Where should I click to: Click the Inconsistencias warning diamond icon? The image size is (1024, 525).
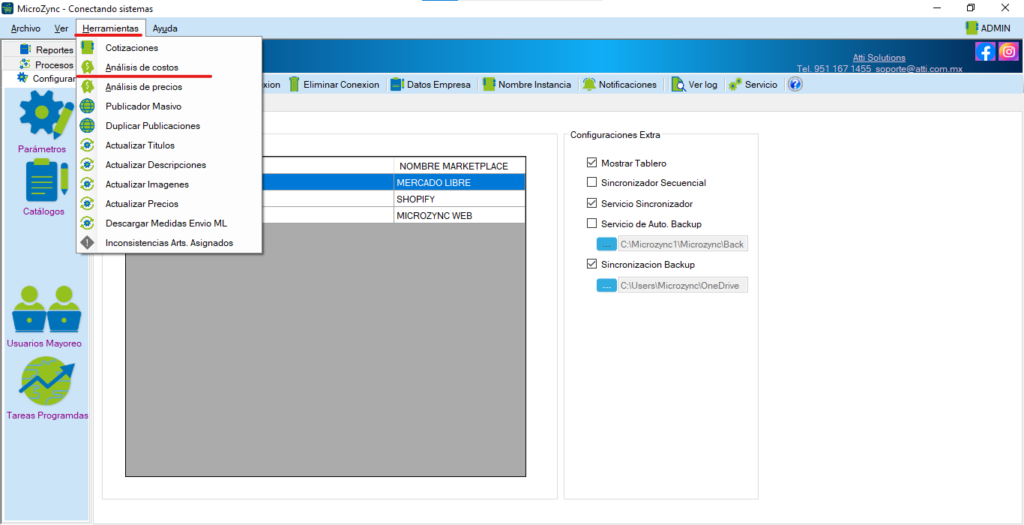coord(88,243)
